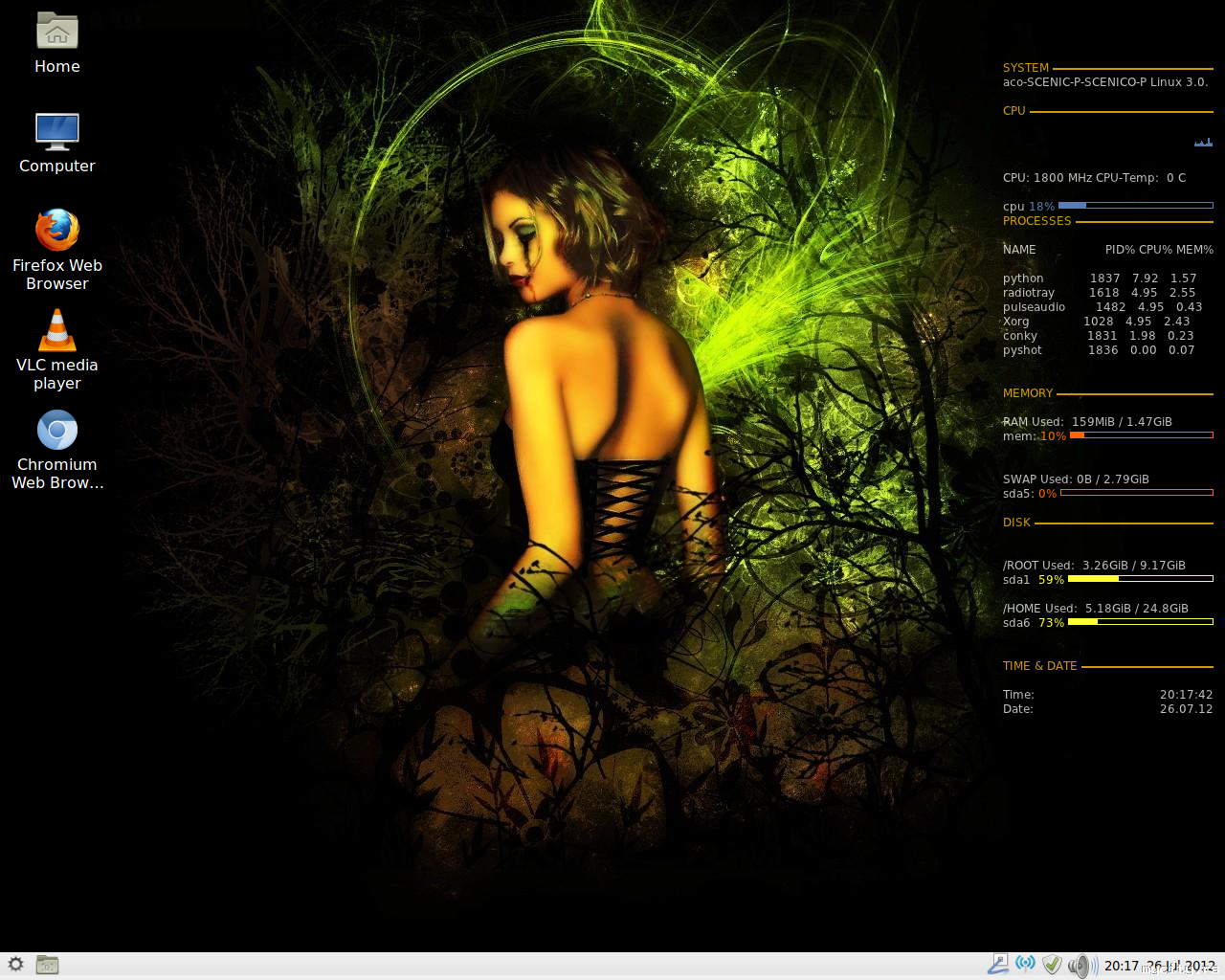Select the radiotray process row
1225x980 pixels.
pos(1100,293)
